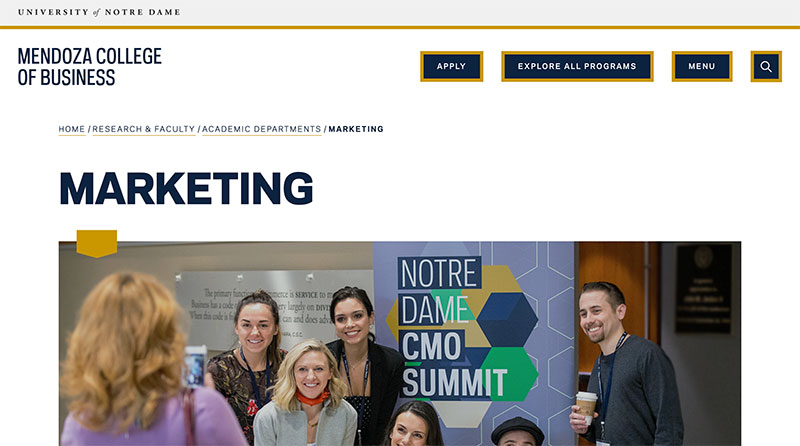The height and width of the screenshot is (446, 800).
Task: Go to HOME breadcrumb link
Action: point(71,129)
